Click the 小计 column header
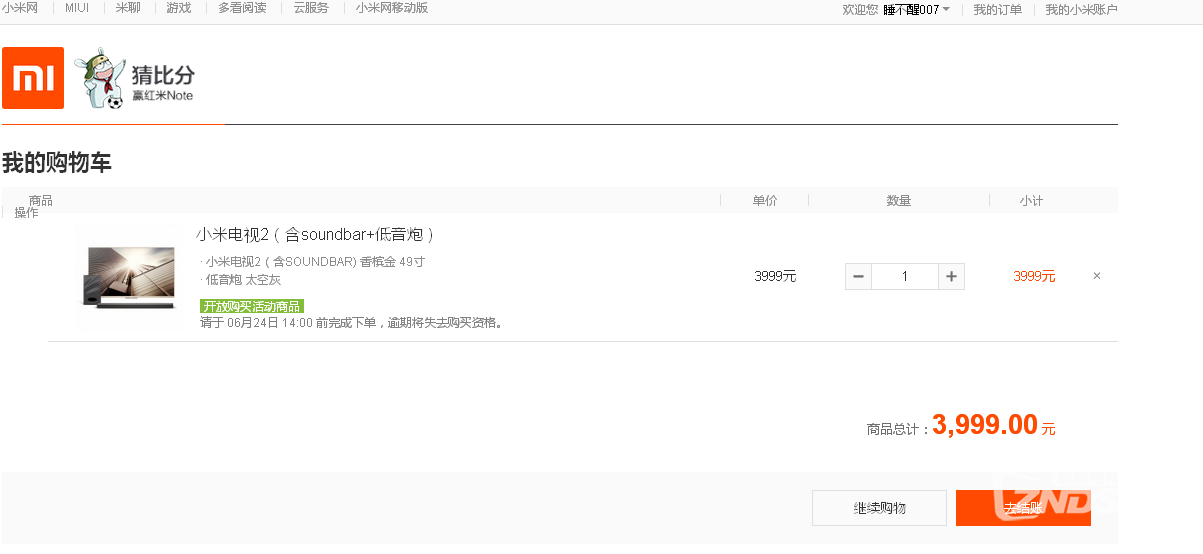1203x554 pixels. [x=1032, y=201]
